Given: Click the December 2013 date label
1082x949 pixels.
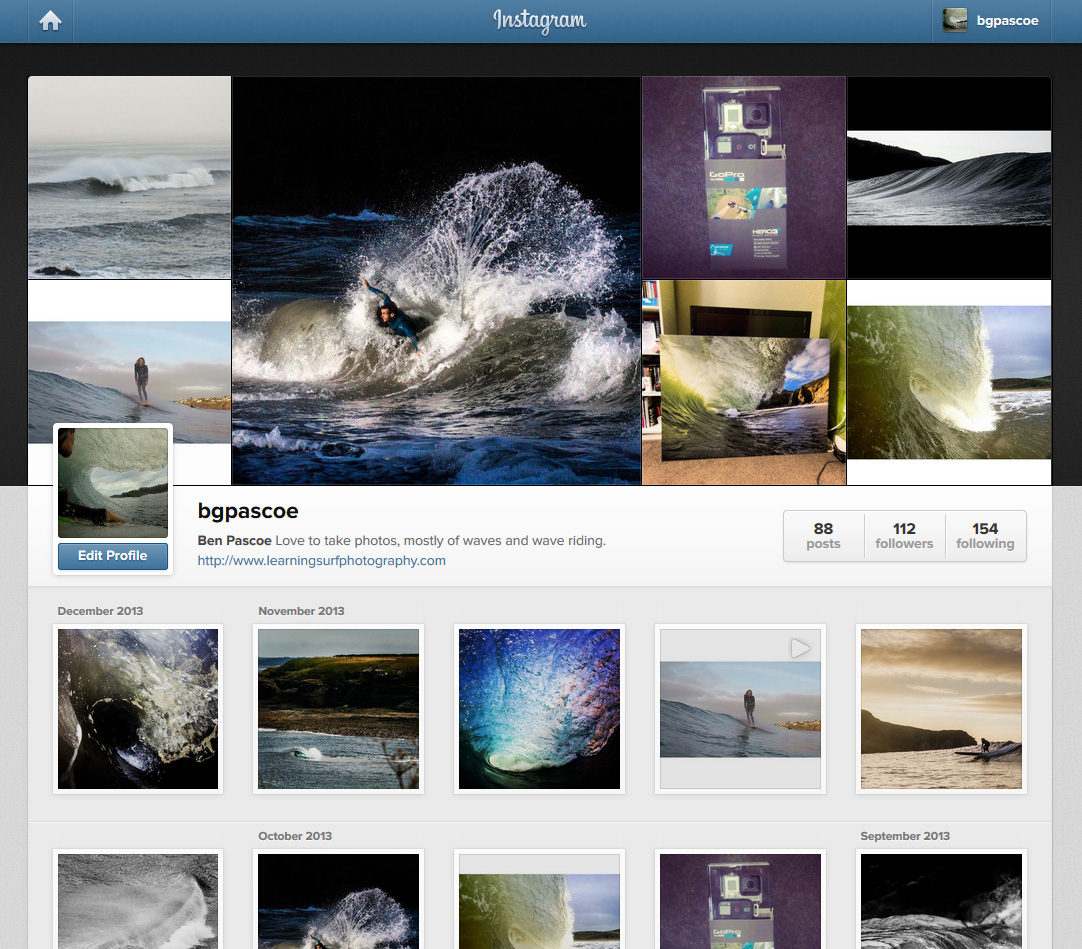Looking at the screenshot, I should click(x=100, y=611).
